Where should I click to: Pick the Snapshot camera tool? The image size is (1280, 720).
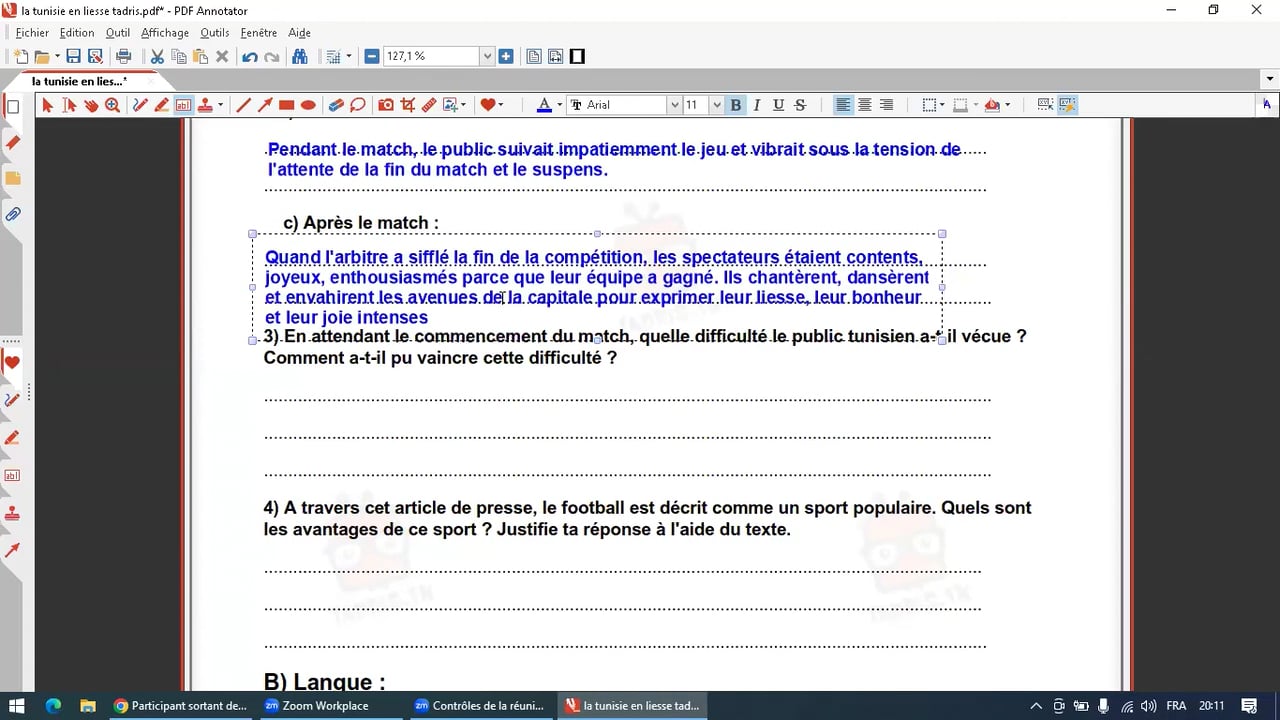click(x=386, y=105)
